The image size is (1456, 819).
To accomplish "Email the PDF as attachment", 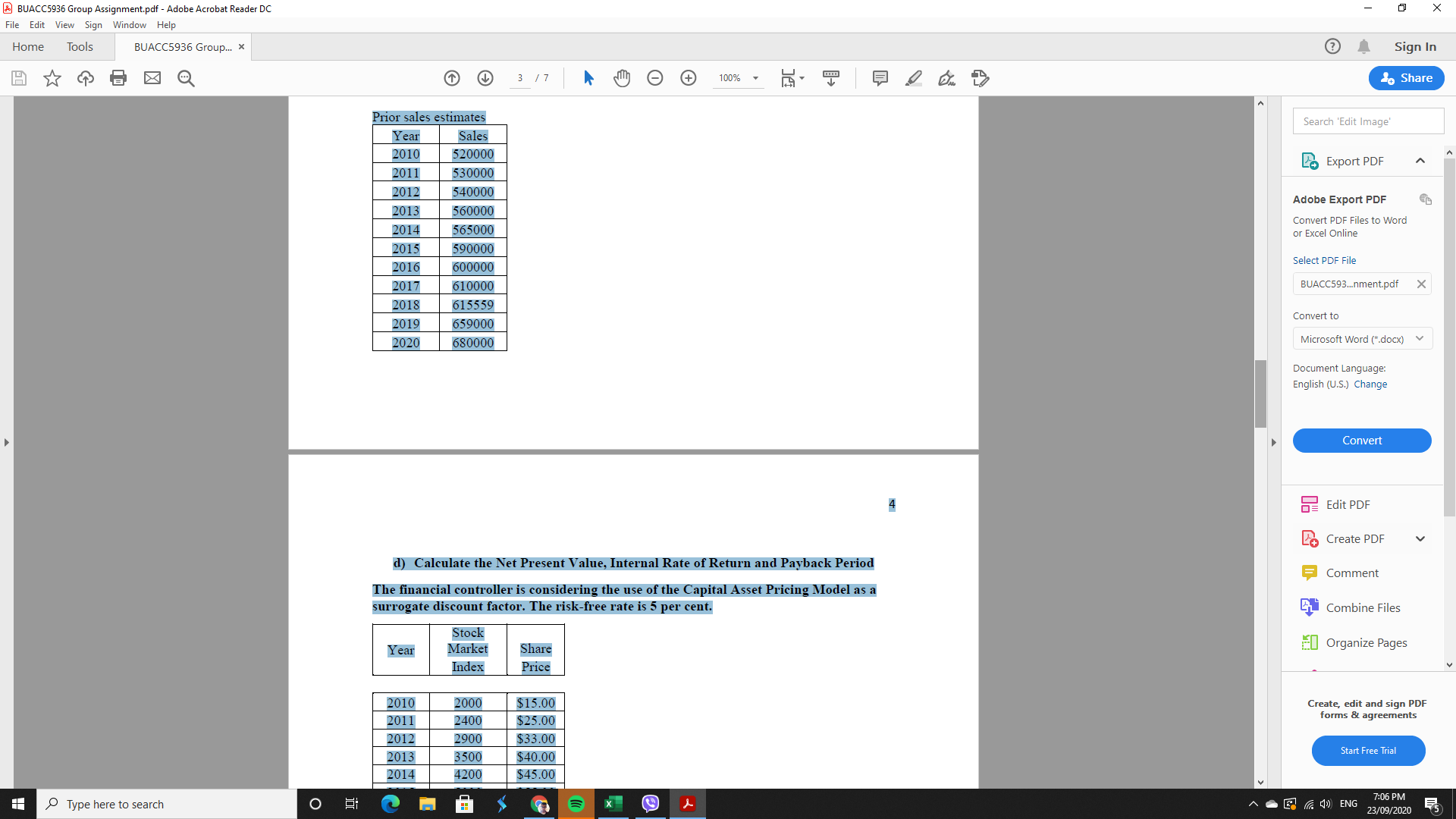I will pos(152,78).
